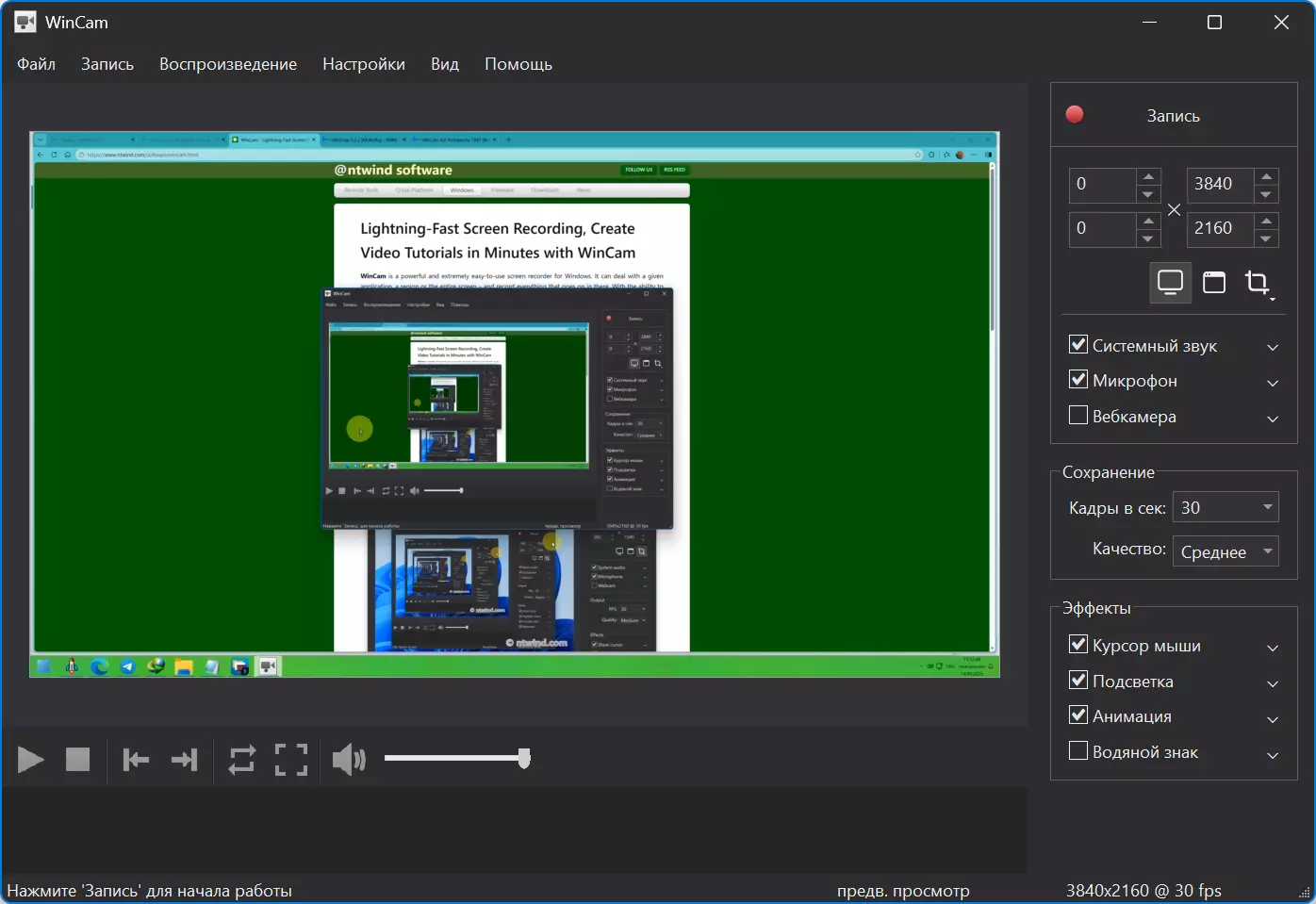This screenshot has height=904, width=1316.
Task: Click the screen preview image
Action: [515, 404]
